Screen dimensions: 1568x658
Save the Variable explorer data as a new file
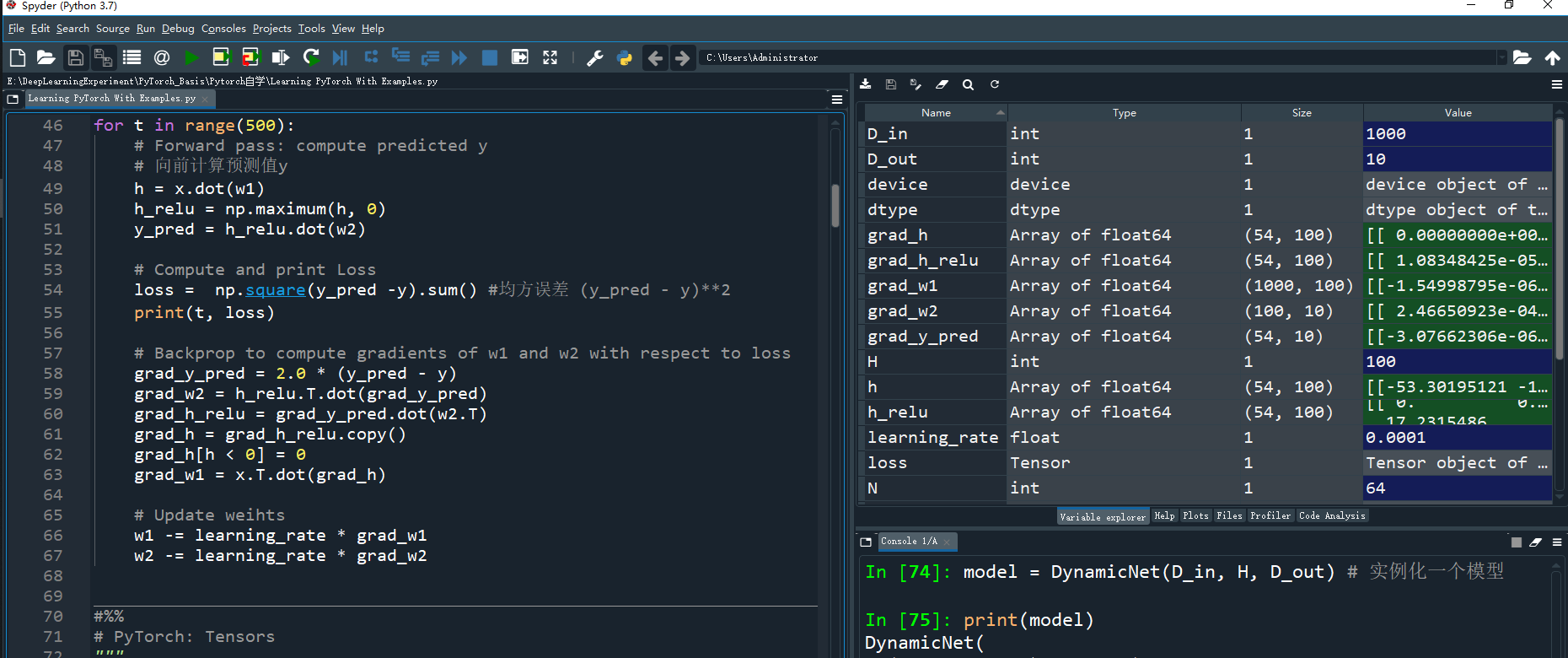tap(916, 84)
